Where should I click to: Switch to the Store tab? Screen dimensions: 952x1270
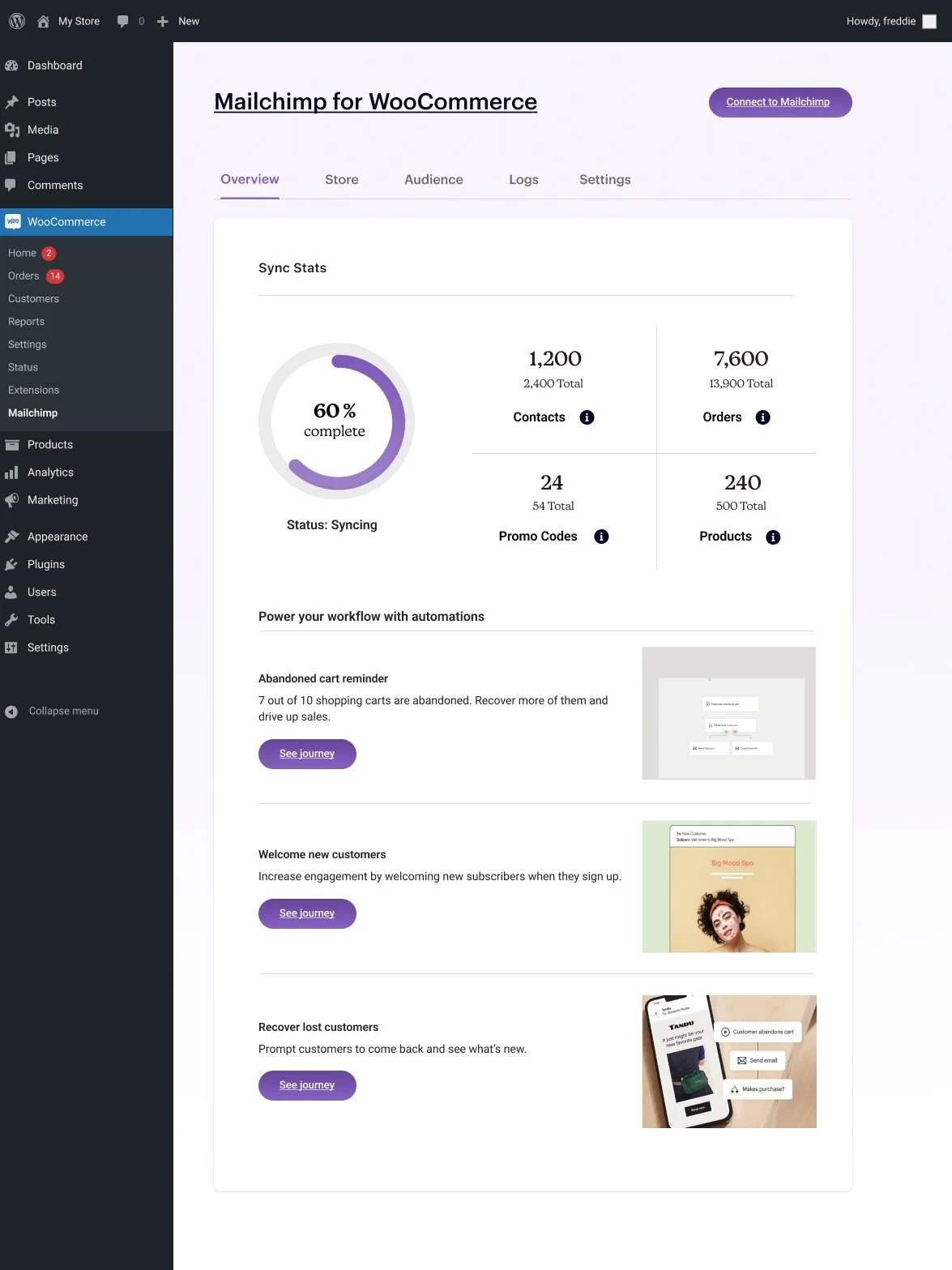pos(342,180)
